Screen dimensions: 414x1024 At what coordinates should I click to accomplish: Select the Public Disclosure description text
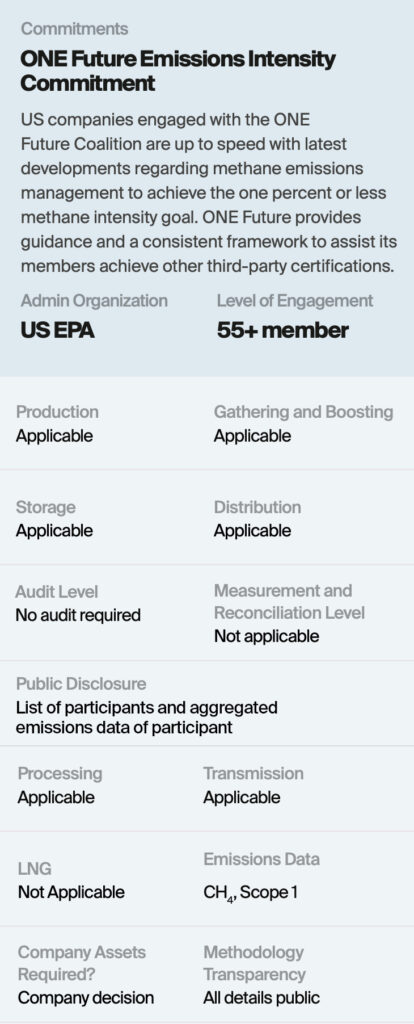point(147,717)
